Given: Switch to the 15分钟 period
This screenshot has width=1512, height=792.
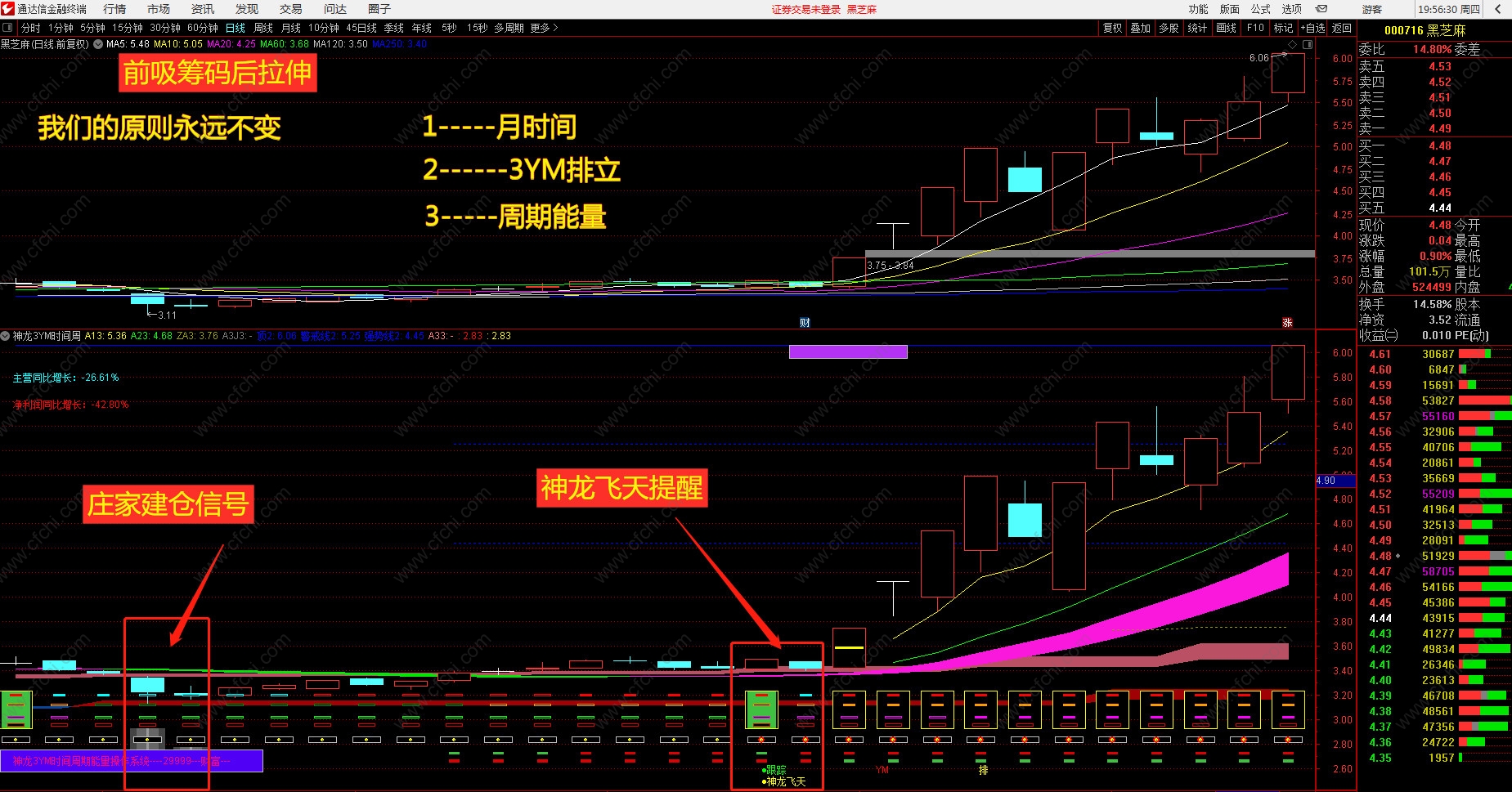Looking at the screenshot, I should click(128, 28).
